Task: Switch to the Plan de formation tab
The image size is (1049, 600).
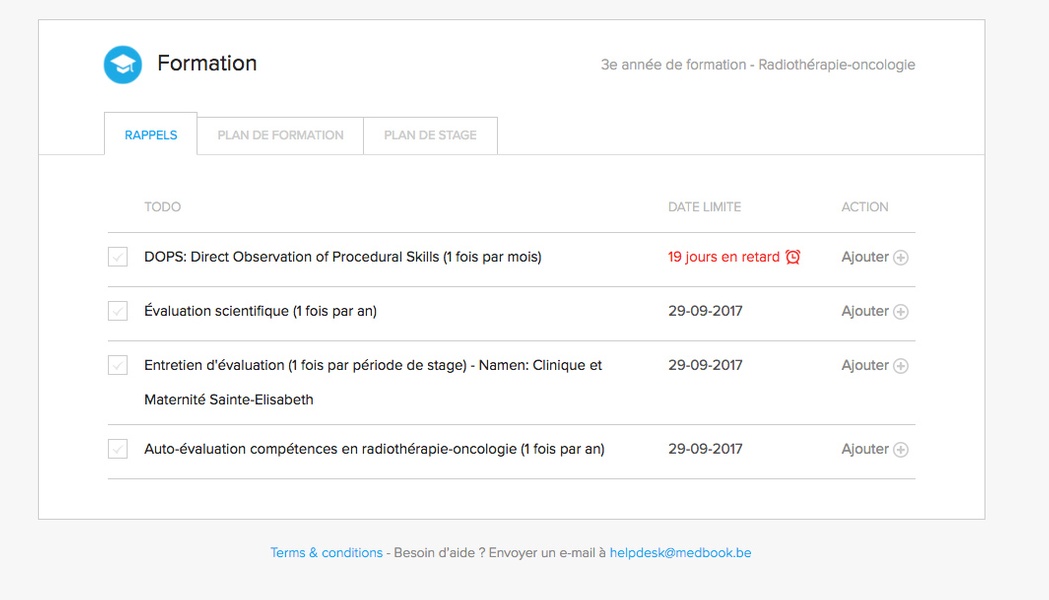Action: point(280,135)
